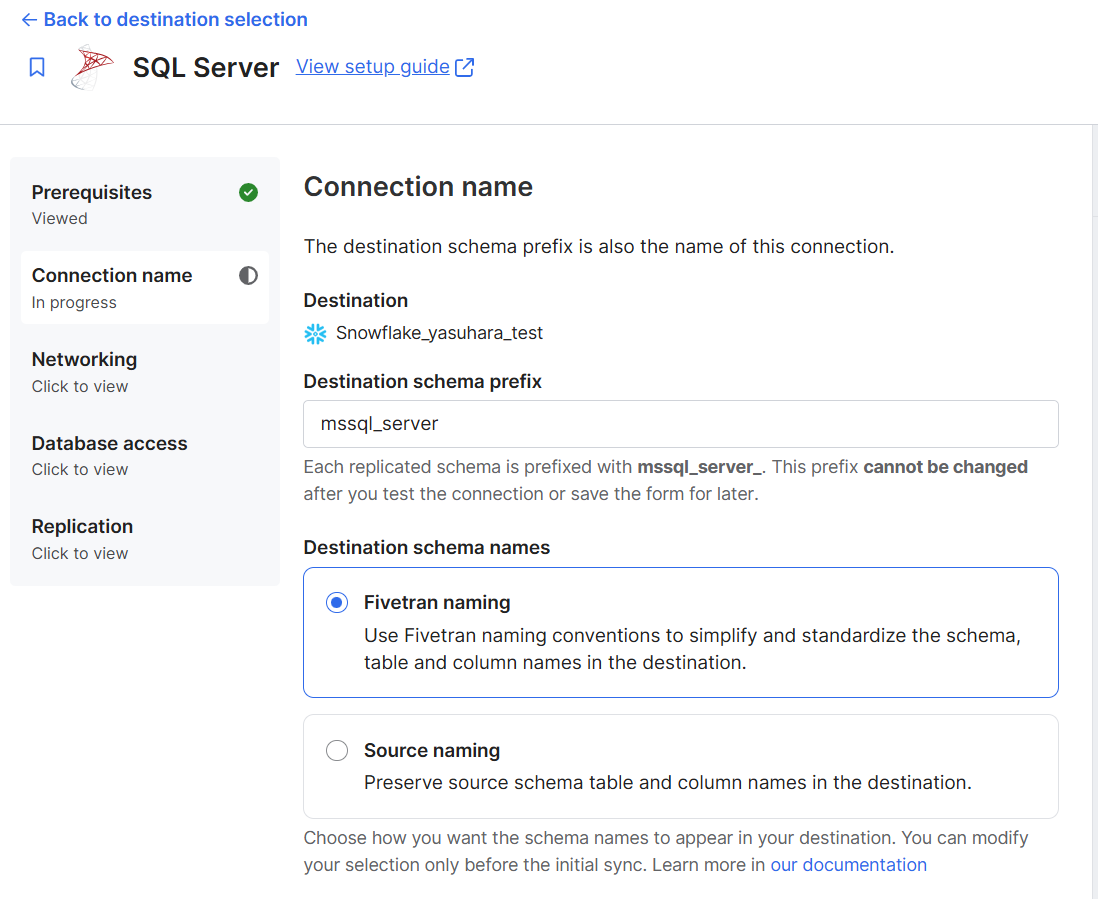Go to the Replication step
Viewport: 1098px width, 899px height.
145,539
